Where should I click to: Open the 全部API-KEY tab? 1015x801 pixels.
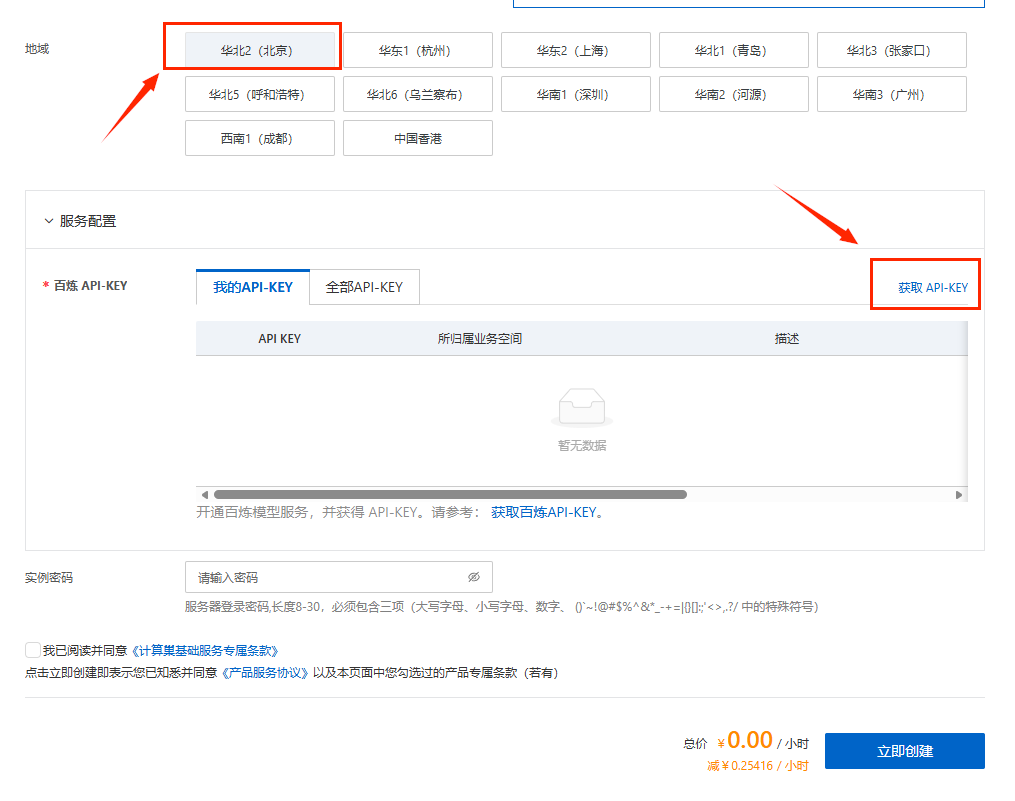[x=364, y=287]
